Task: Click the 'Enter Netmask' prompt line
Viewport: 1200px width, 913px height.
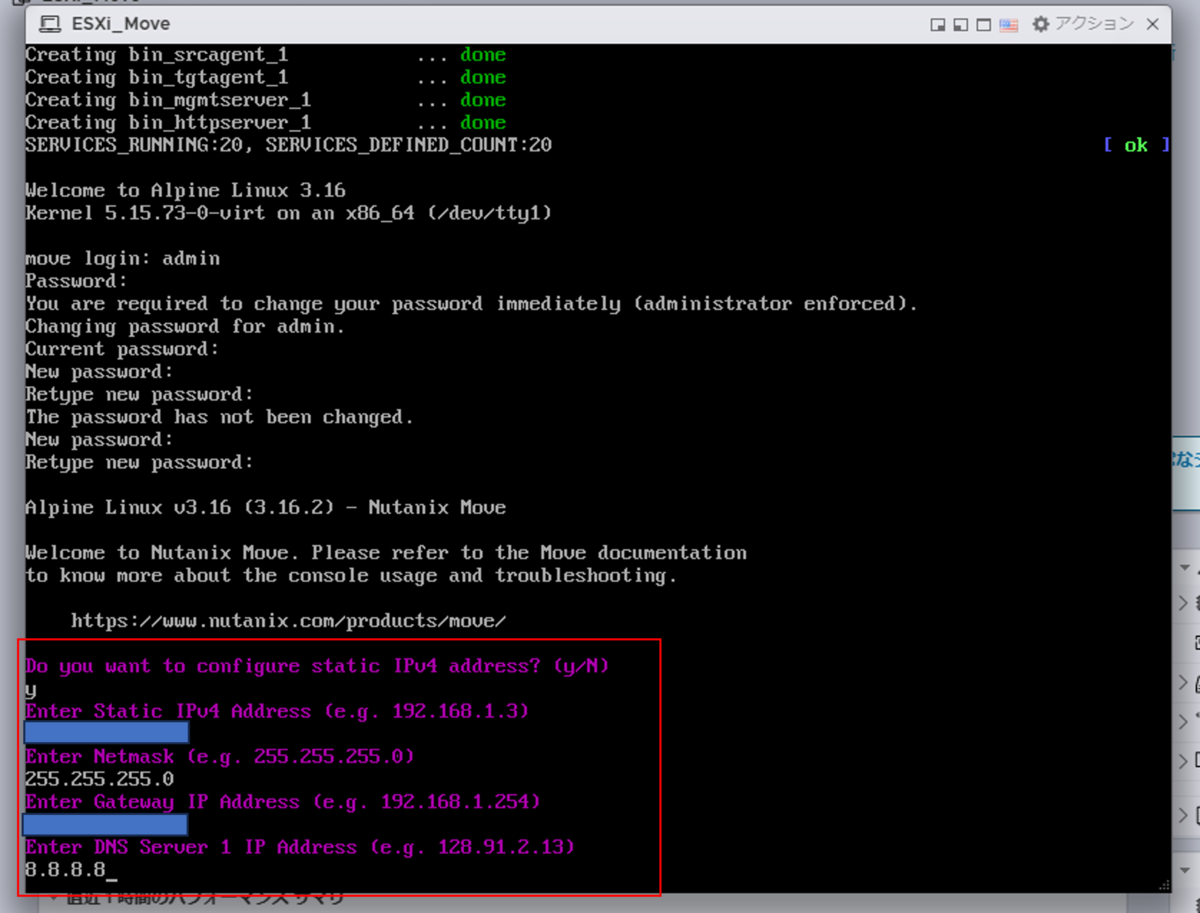Action: 220,757
